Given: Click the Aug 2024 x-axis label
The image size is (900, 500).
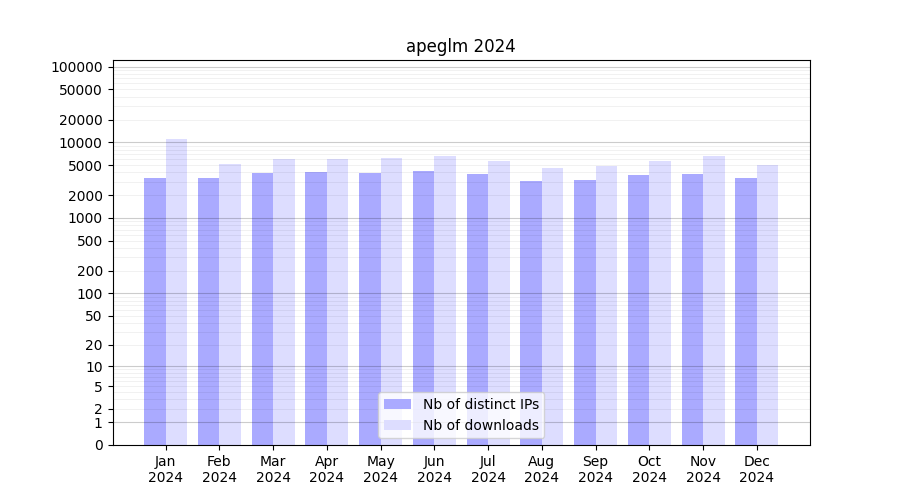Looking at the screenshot, I should pyautogui.click(x=541, y=469).
